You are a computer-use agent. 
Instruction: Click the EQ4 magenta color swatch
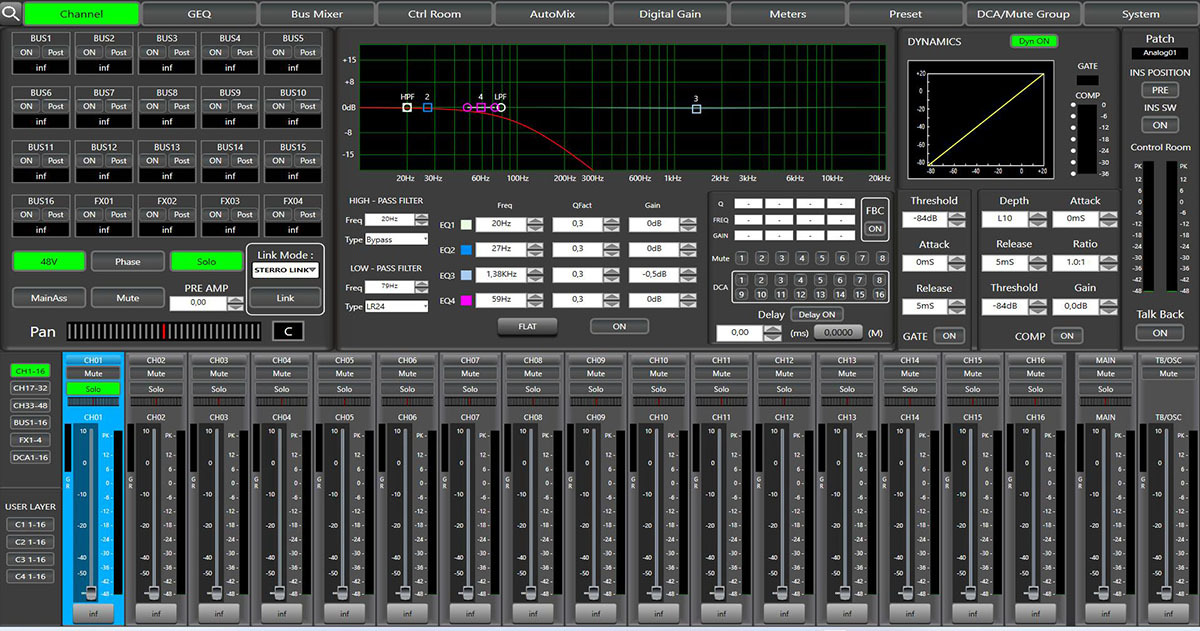[x=466, y=300]
